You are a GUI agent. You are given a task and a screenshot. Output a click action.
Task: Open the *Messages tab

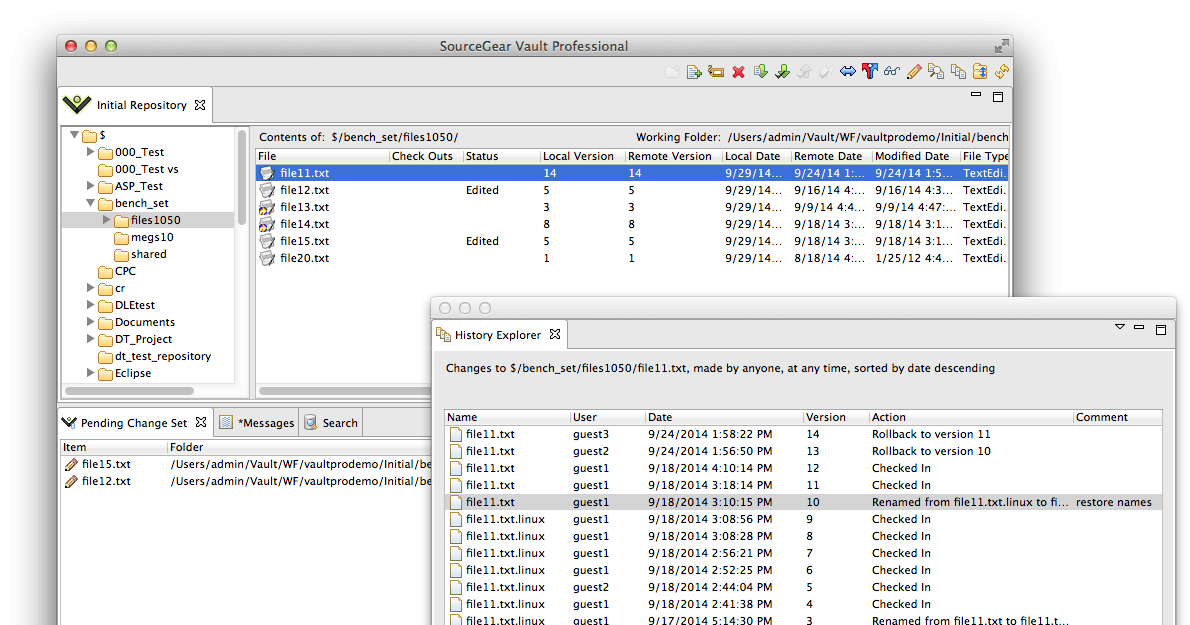[x=257, y=422]
